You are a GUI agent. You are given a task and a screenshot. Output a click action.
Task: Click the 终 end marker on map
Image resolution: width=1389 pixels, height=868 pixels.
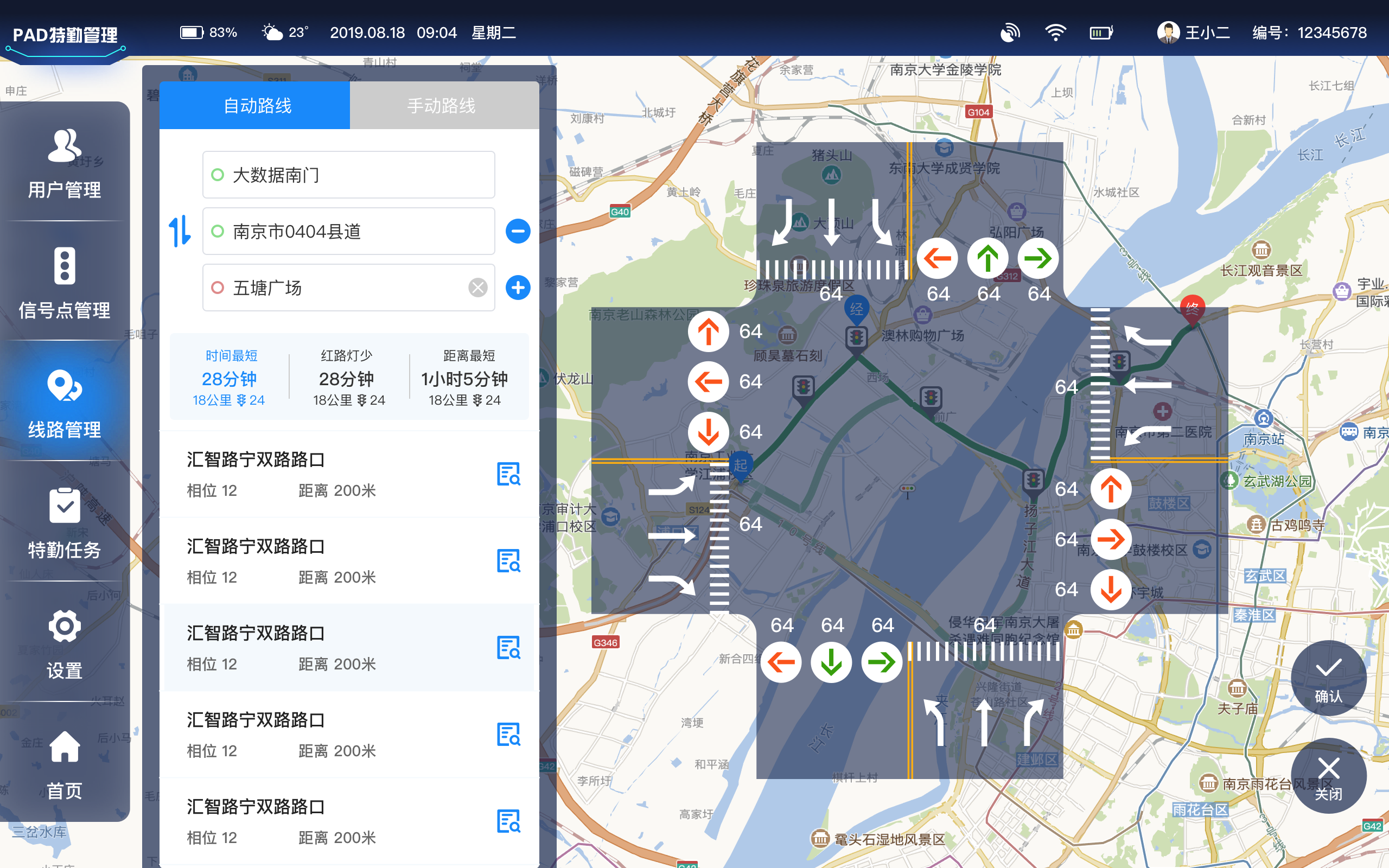(x=1192, y=310)
